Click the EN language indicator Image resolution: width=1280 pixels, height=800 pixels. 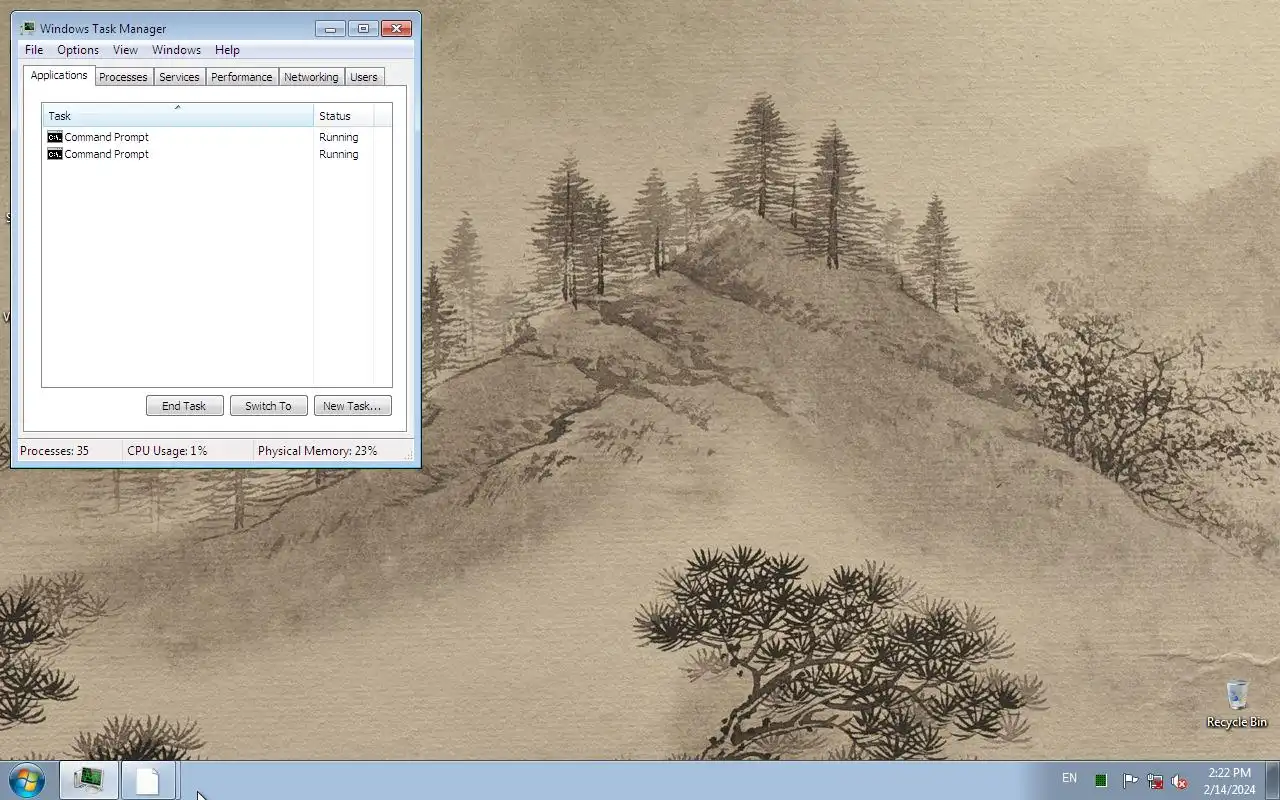pyautogui.click(x=1069, y=778)
